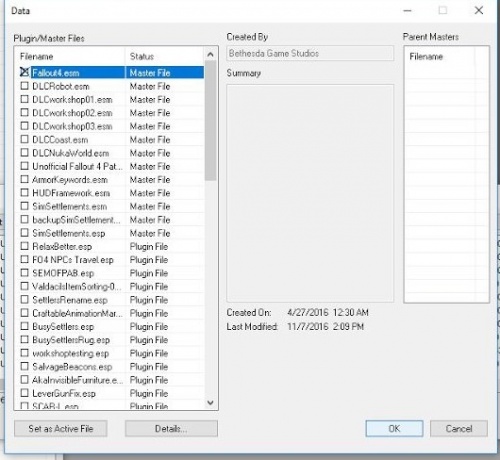Tick the DLCNukaWorld.esm checkbox
The height and width of the screenshot is (460, 500).
click(24, 152)
